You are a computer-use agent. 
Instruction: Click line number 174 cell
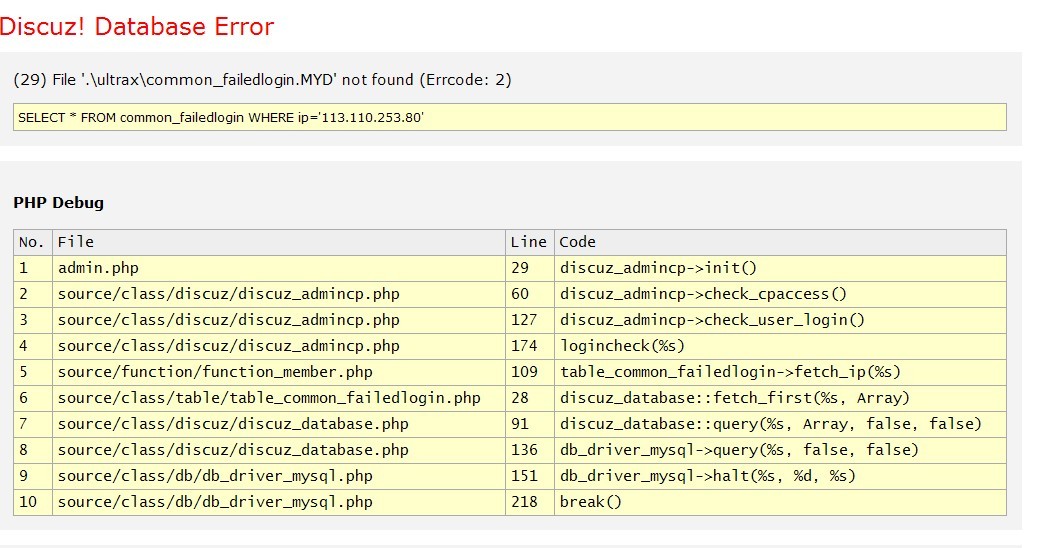click(530, 347)
